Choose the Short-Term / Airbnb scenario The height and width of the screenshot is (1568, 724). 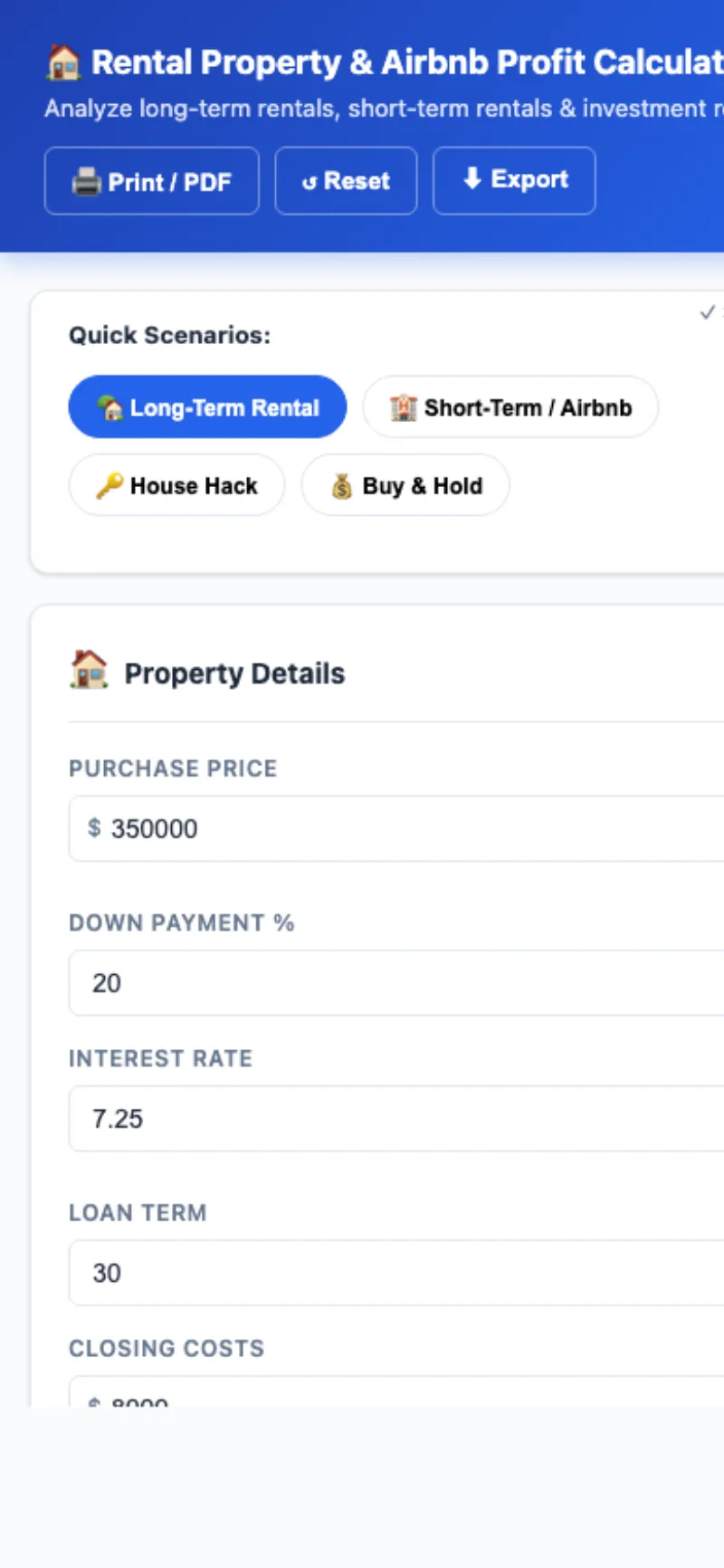[x=510, y=407]
